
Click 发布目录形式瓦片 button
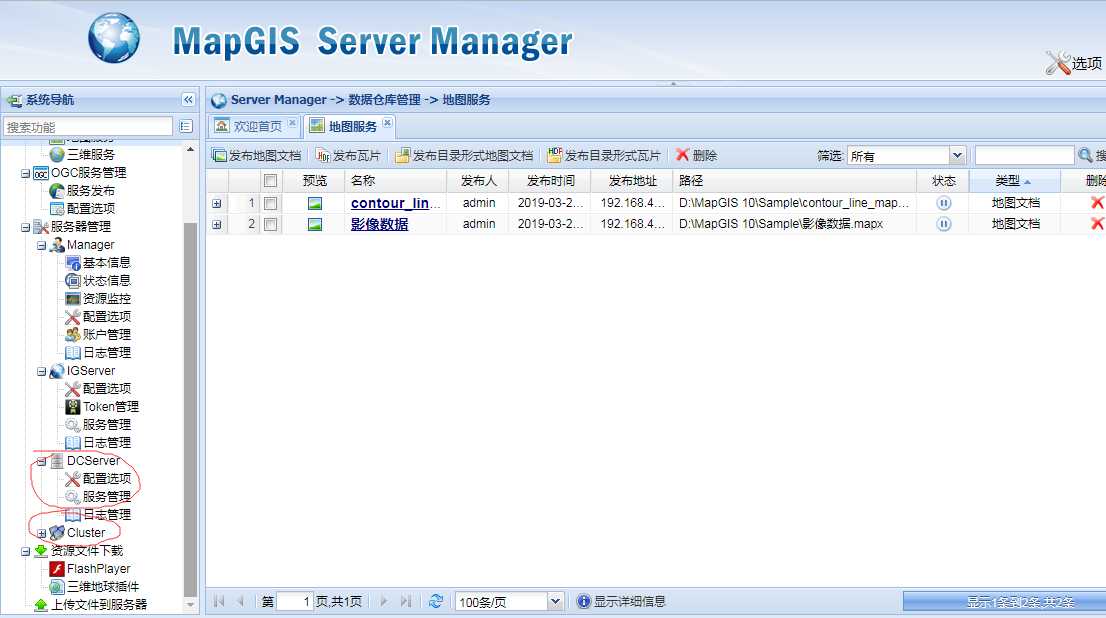[604, 155]
